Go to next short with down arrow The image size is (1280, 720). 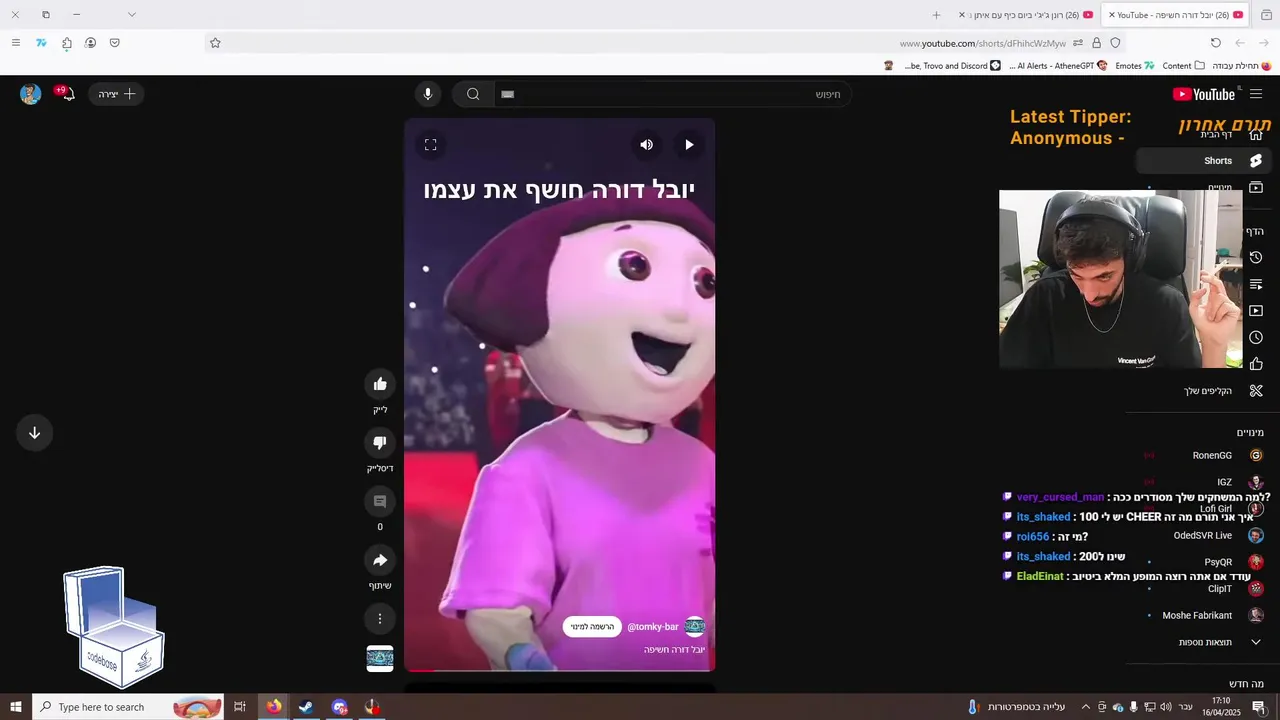(34, 433)
